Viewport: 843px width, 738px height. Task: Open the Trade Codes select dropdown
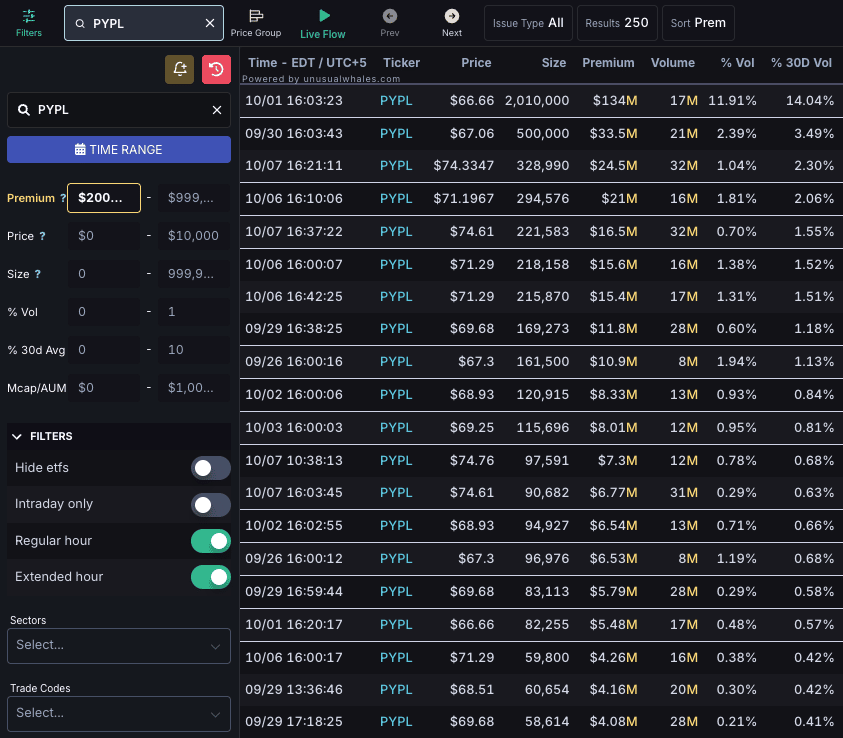coord(119,713)
